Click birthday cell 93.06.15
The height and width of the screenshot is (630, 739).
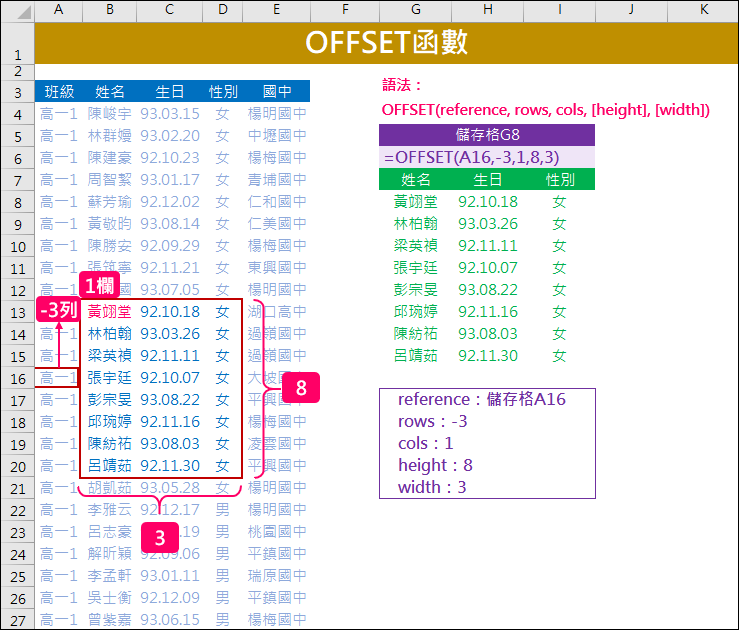click(170, 620)
